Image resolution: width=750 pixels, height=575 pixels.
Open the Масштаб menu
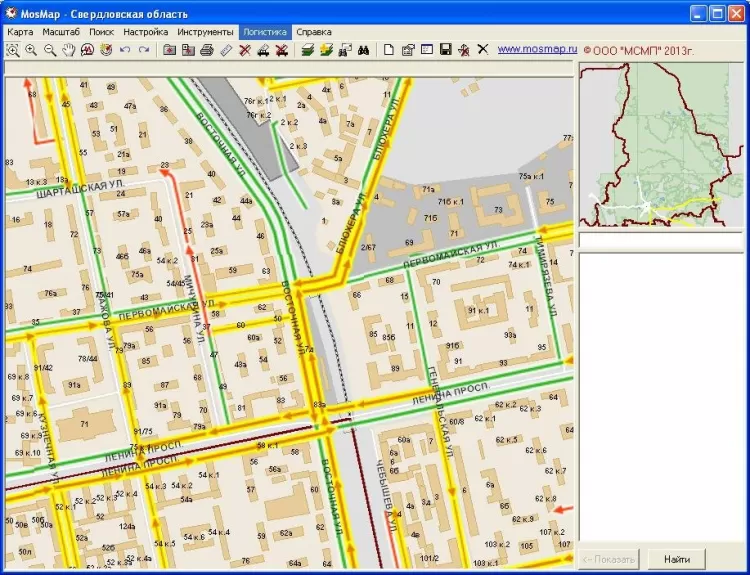point(61,32)
